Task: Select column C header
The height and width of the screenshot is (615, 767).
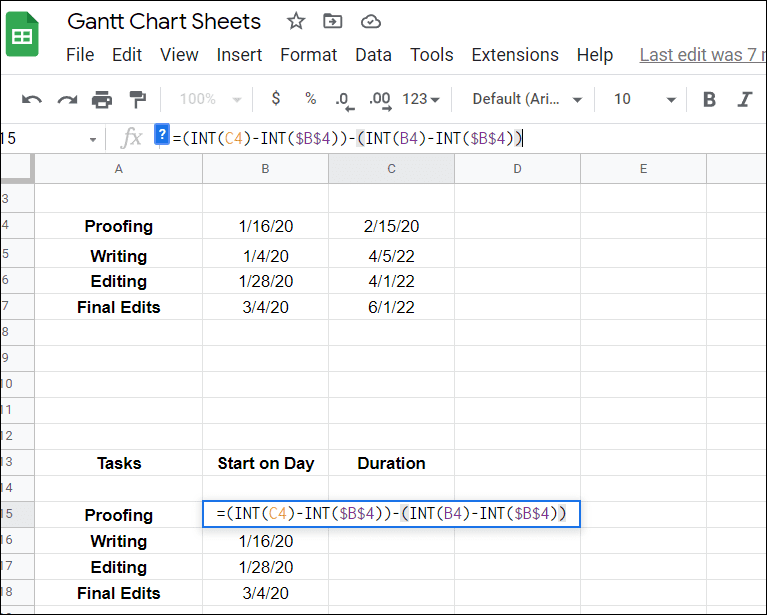Action: pyautogui.click(x=391, y=169)
